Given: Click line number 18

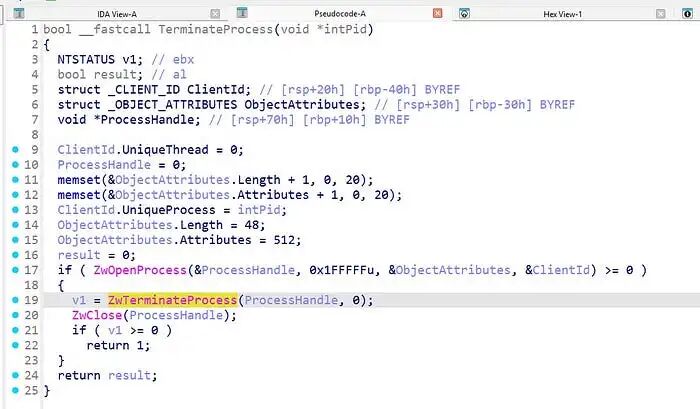Looking at the screenshot, I should 31,285.
